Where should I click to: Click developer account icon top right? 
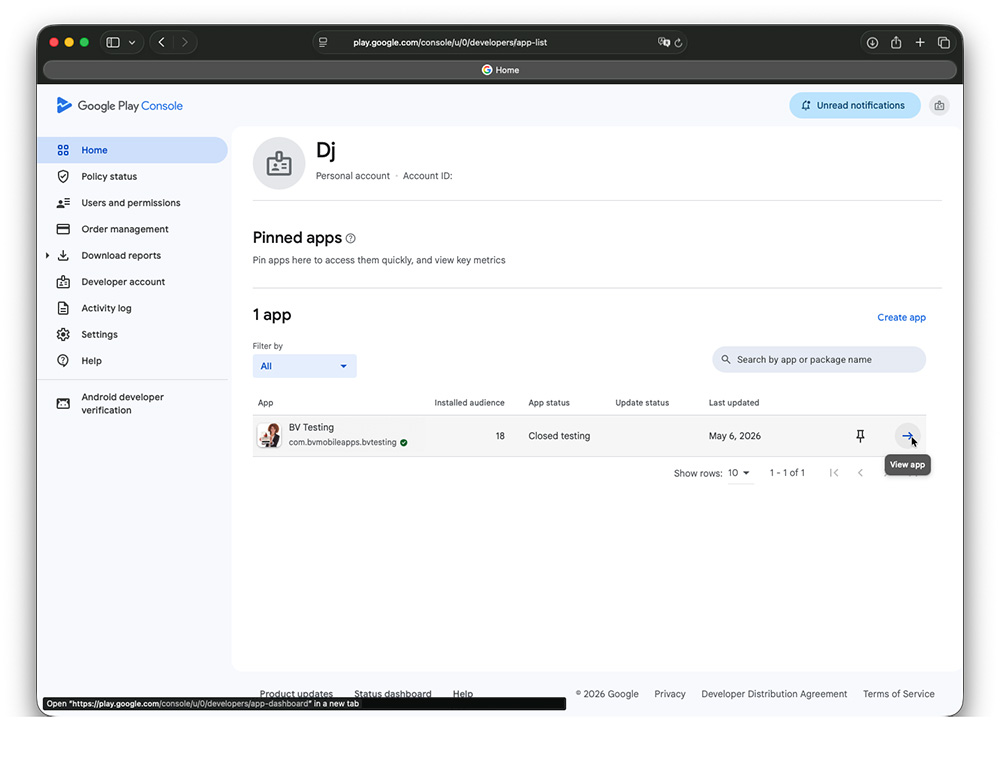click(939, 106)
